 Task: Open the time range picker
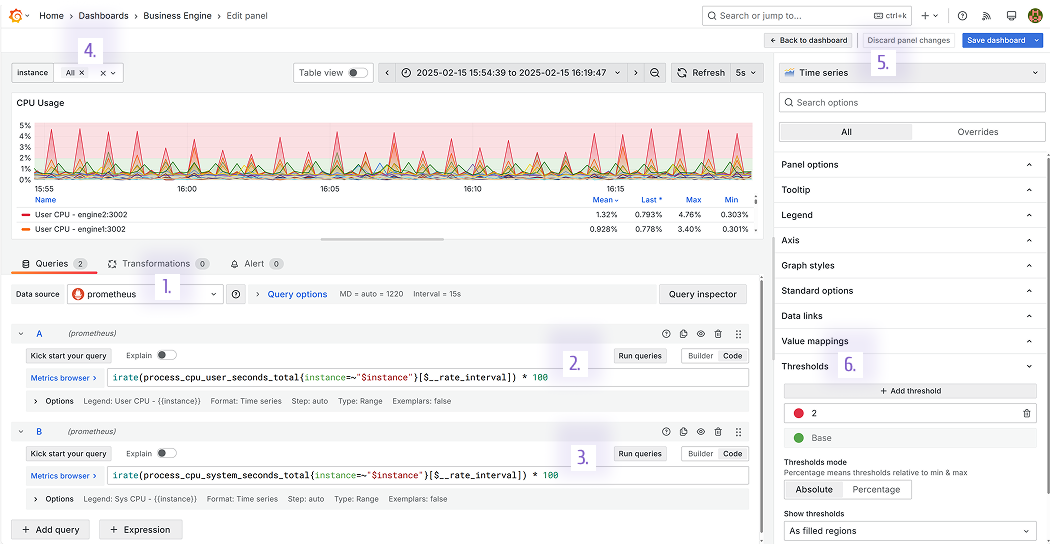pyautogui.click(x=511, y=72)
